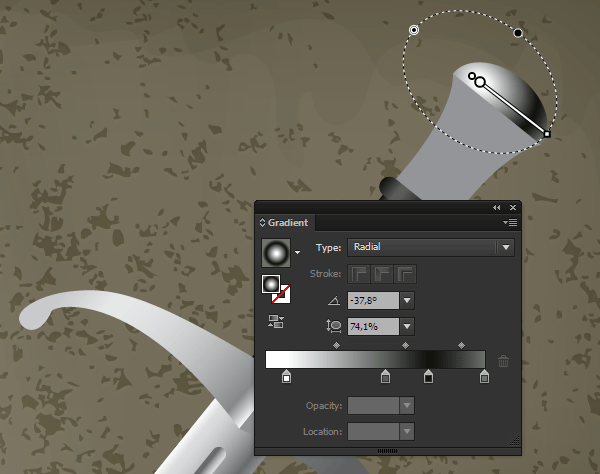Click the Location input field
This screenshot has height=474, width=600.
[x=373, y=432]
